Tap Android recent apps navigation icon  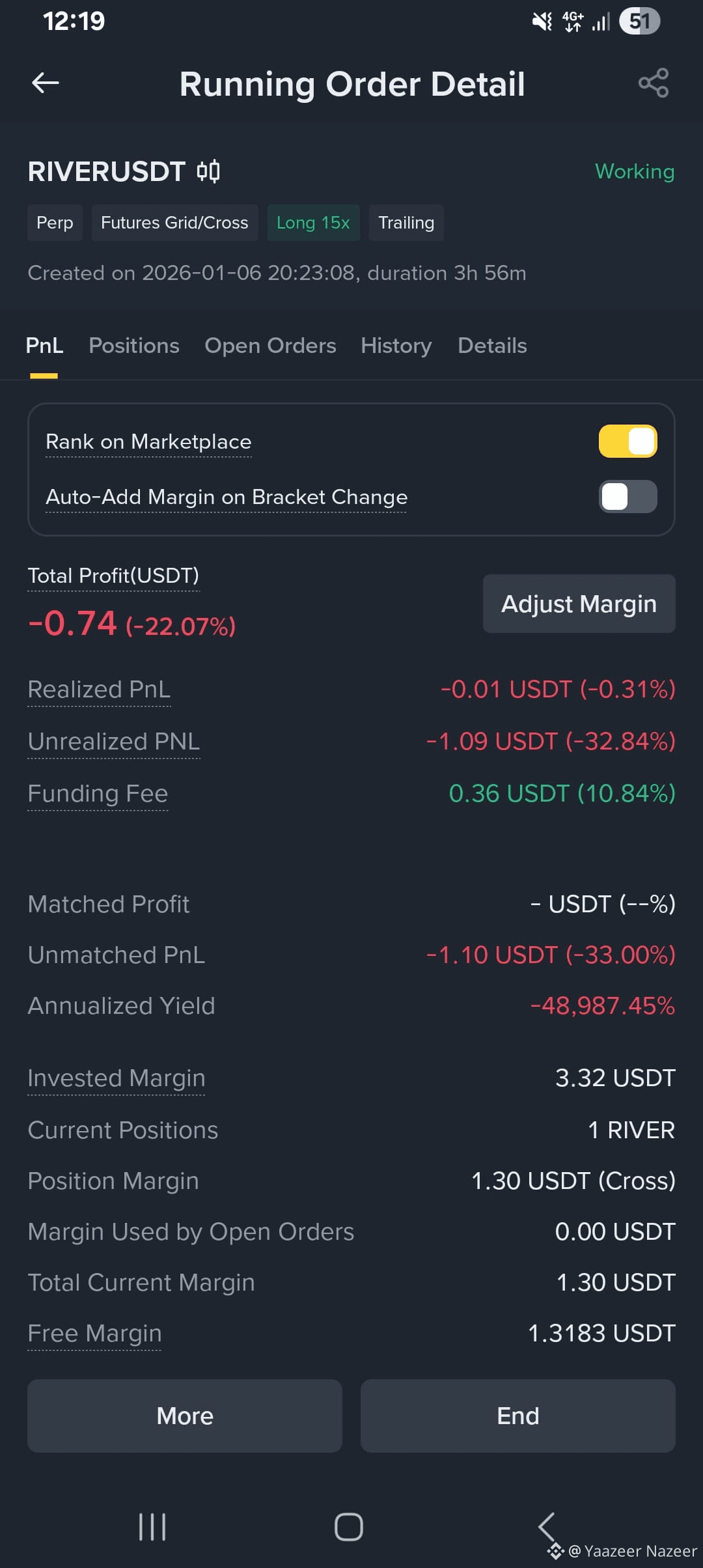(152, 1527)
